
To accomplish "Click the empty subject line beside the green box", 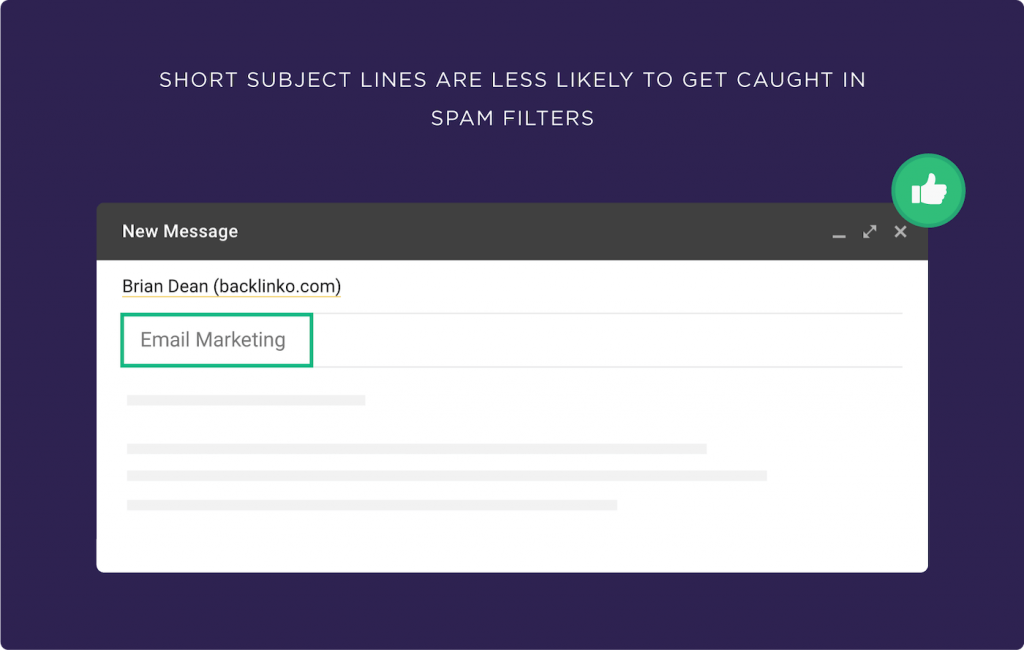I will click(607, 340).
